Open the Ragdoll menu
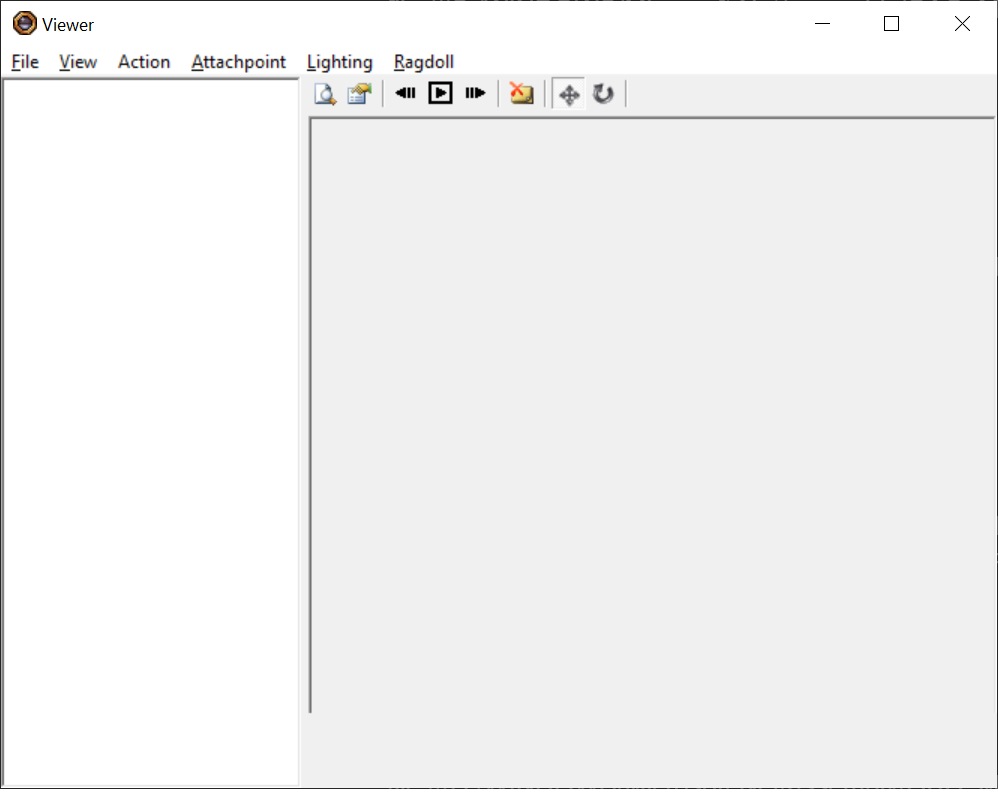Screen dimensions: 998x789 coord(424,62)
